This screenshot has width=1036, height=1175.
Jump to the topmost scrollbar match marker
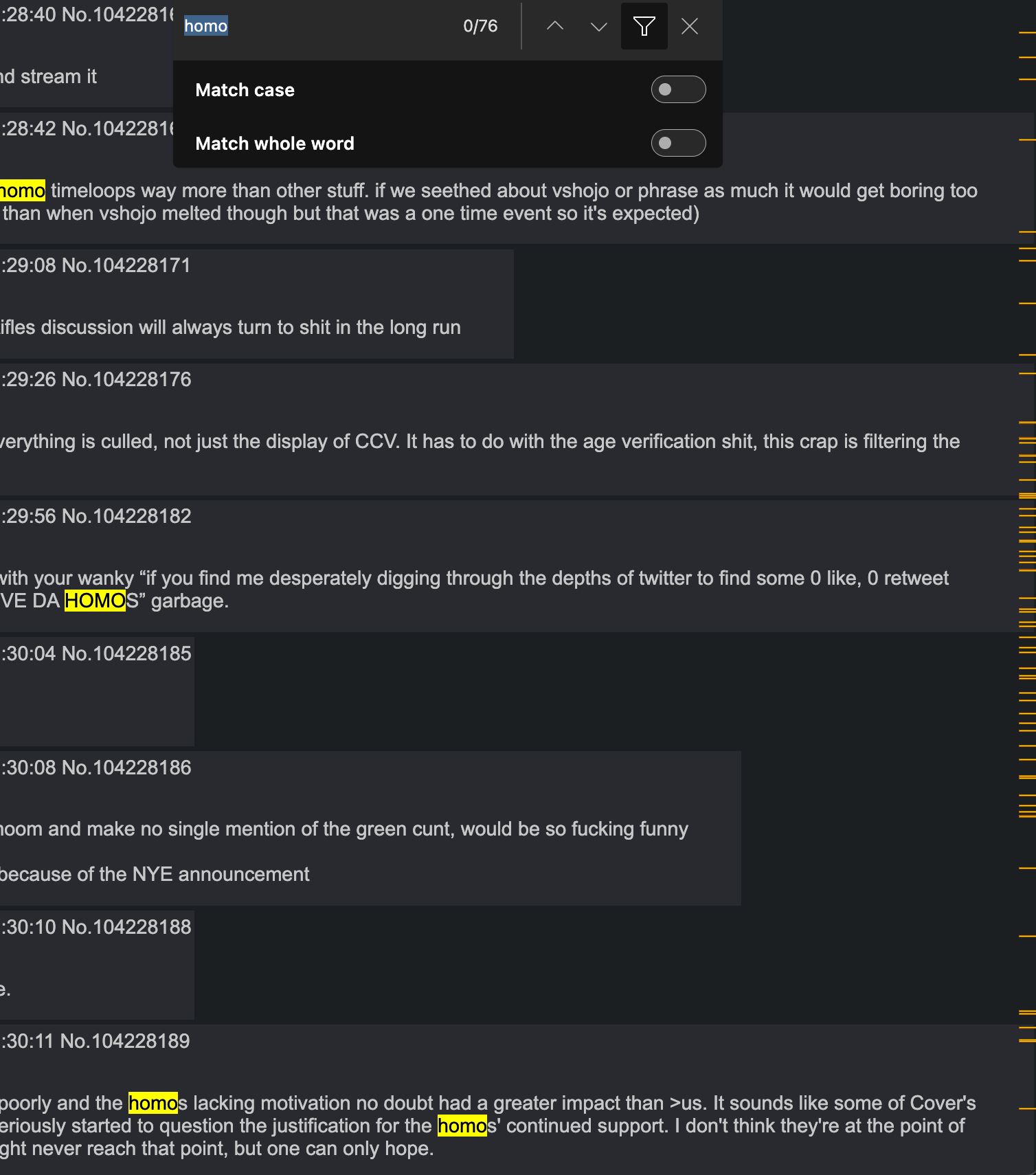click(x=1027, y=32)
